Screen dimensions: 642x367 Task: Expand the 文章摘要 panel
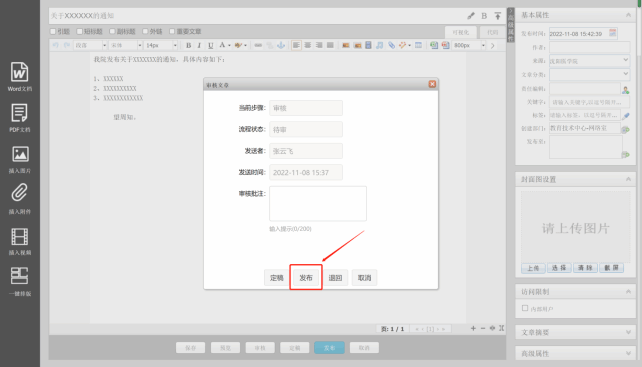[628, 332]
